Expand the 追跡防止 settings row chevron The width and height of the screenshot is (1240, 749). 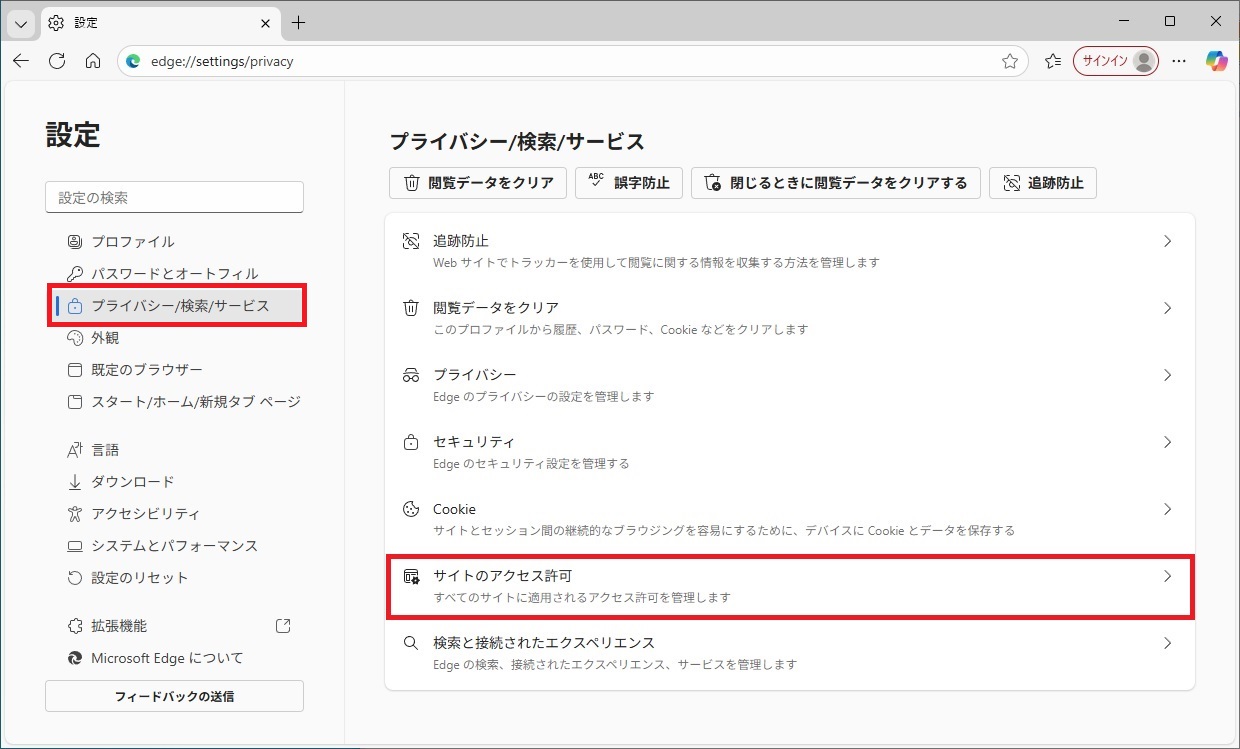[1167, 241]
